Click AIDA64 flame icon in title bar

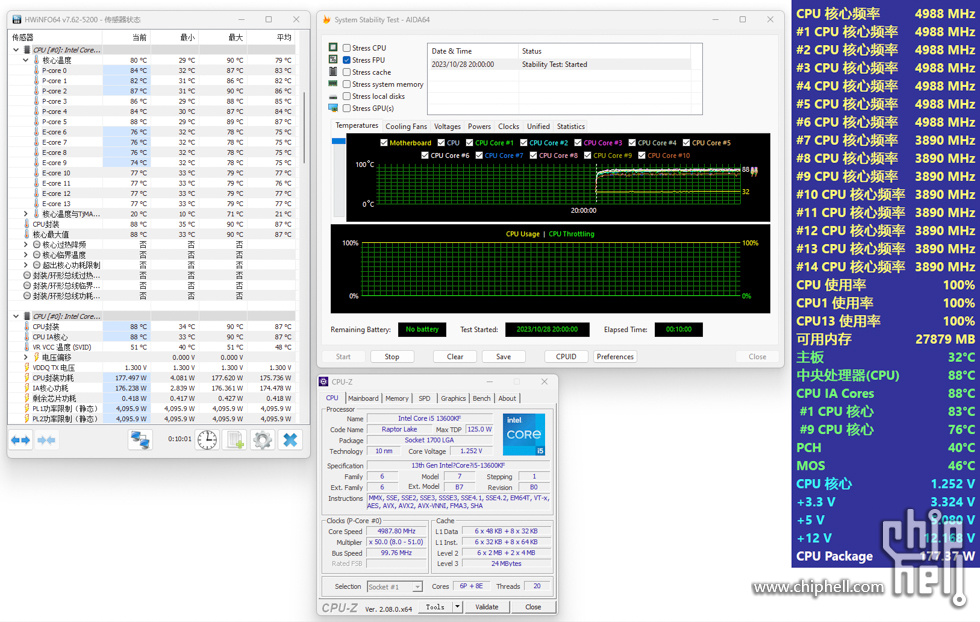coord(326,19)
